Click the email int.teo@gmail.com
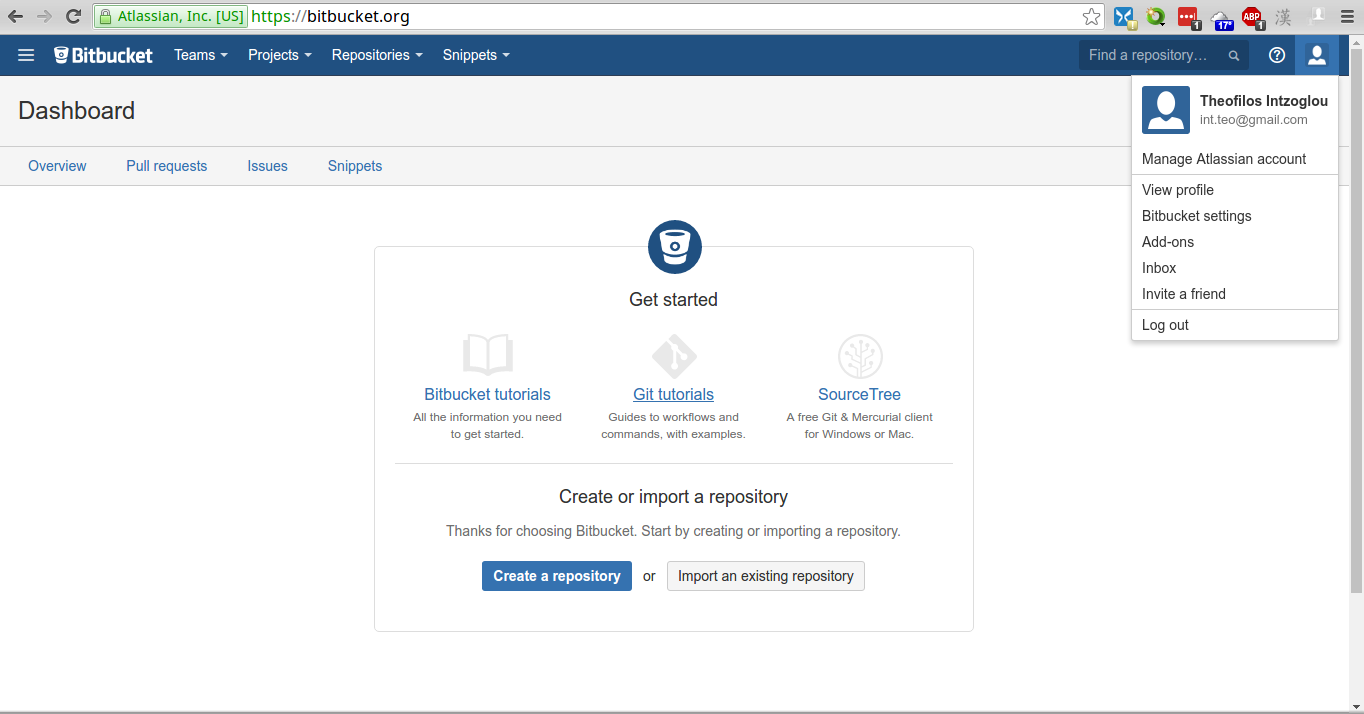 pyautogui.click(x=1254, y=120)
